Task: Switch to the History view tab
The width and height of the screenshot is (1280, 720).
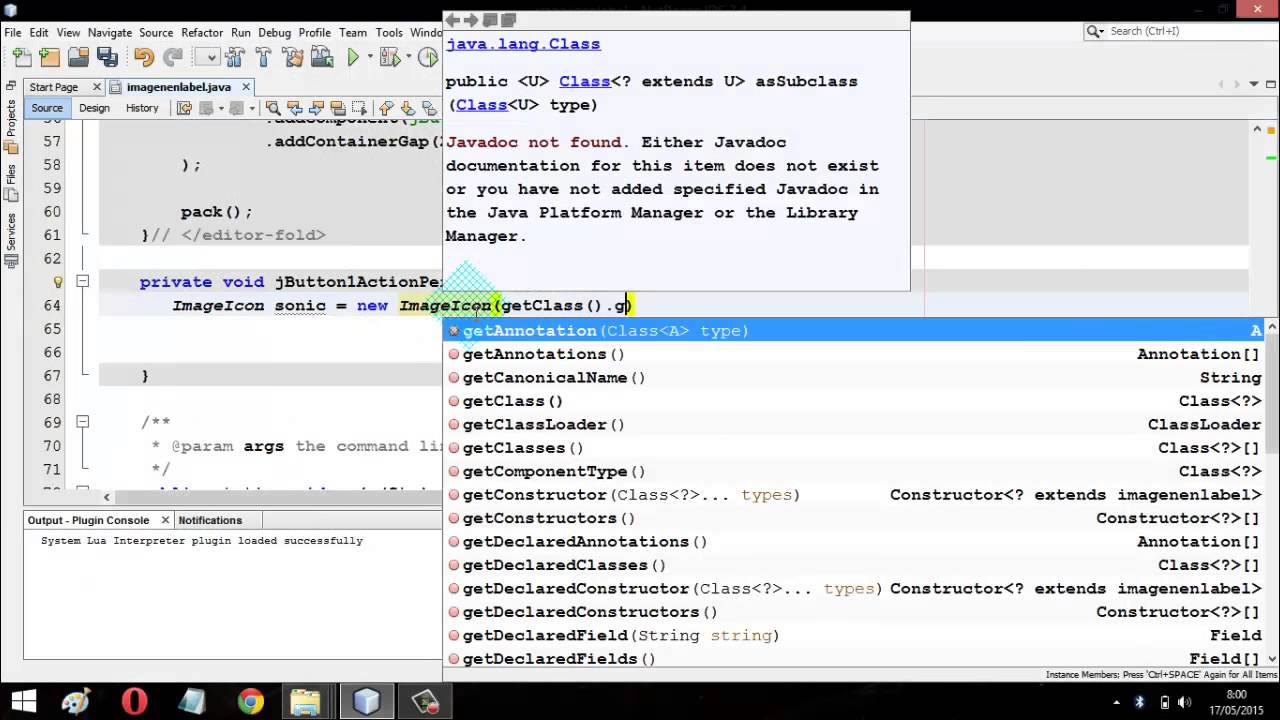Action: 142,108
